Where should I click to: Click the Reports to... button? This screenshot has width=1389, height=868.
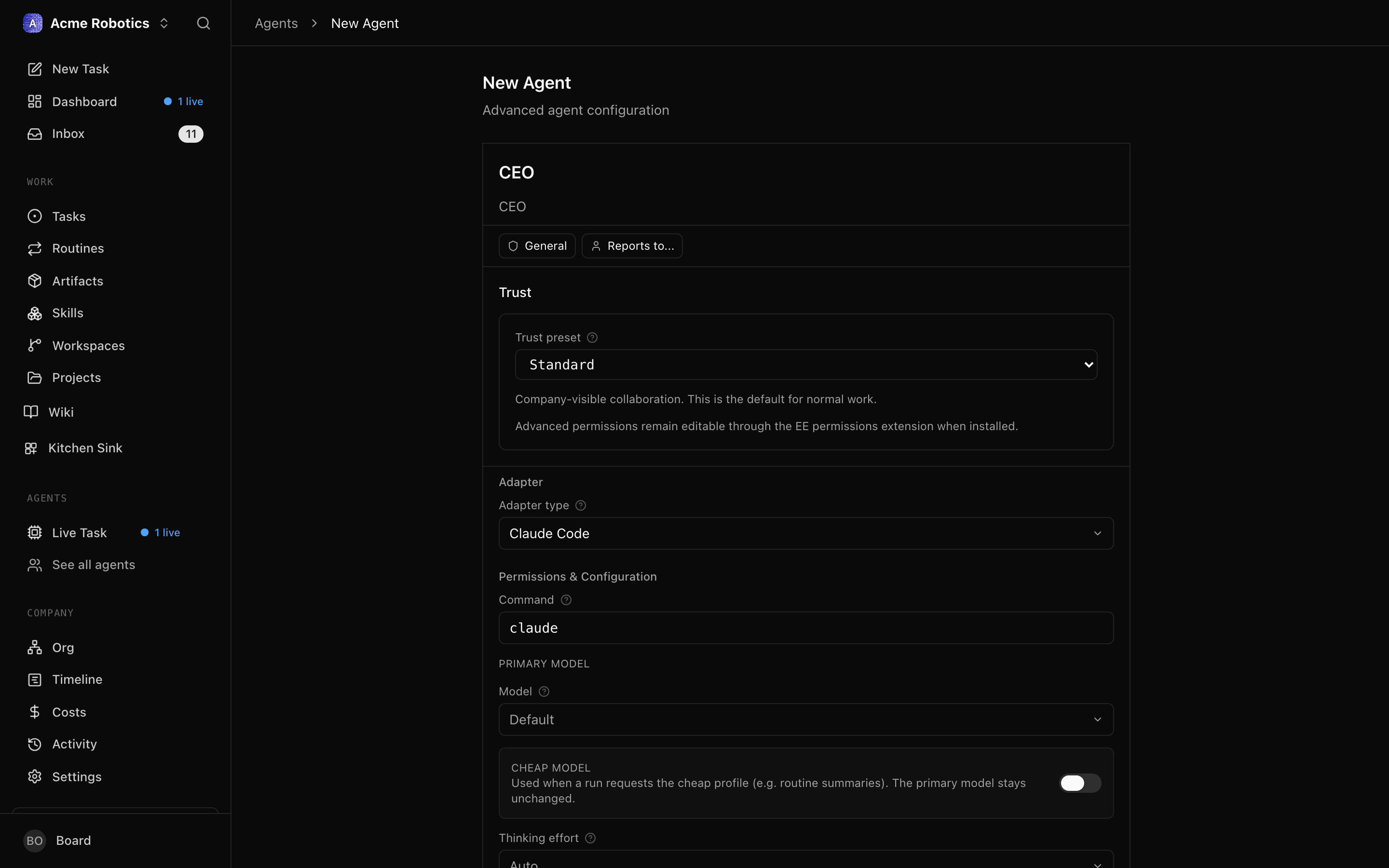(632, 246)
